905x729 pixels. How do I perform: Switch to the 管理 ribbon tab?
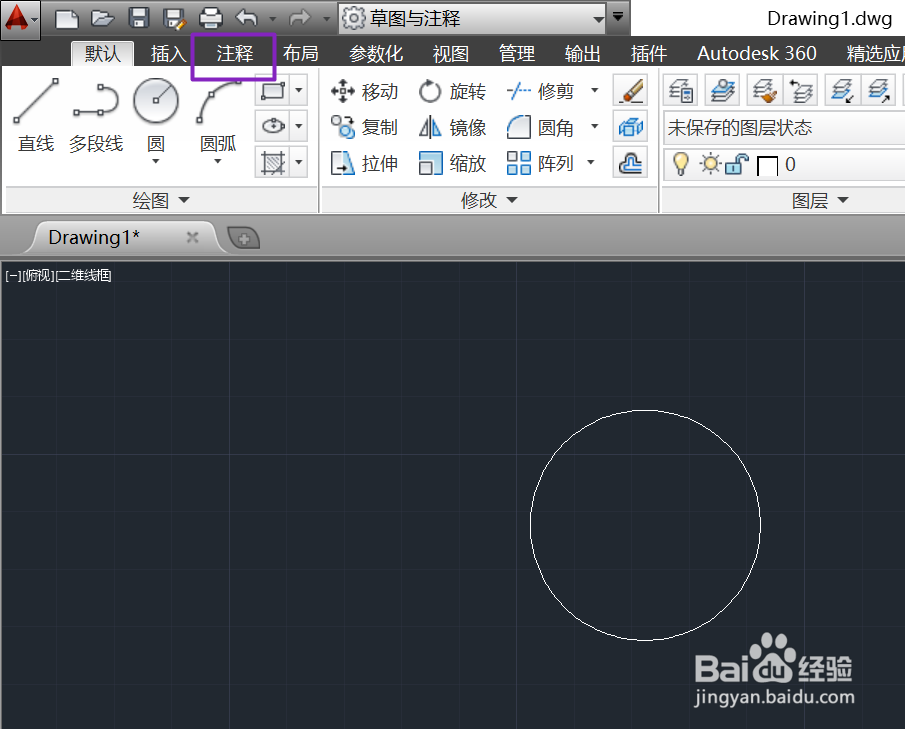[x=517, y=54]
